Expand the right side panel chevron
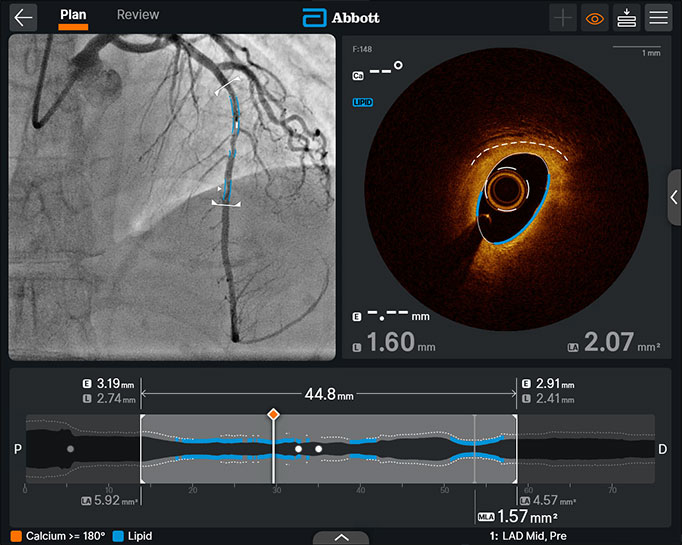 (674, 197)
